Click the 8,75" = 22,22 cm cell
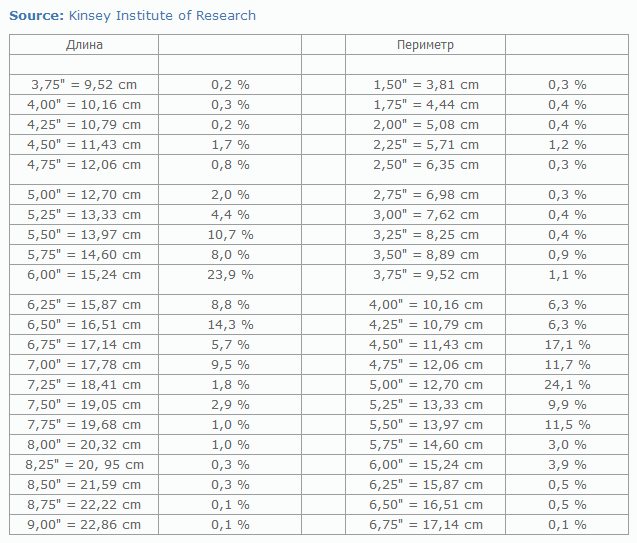Screen dimensions: 637x543 click(x=84, y=504)
